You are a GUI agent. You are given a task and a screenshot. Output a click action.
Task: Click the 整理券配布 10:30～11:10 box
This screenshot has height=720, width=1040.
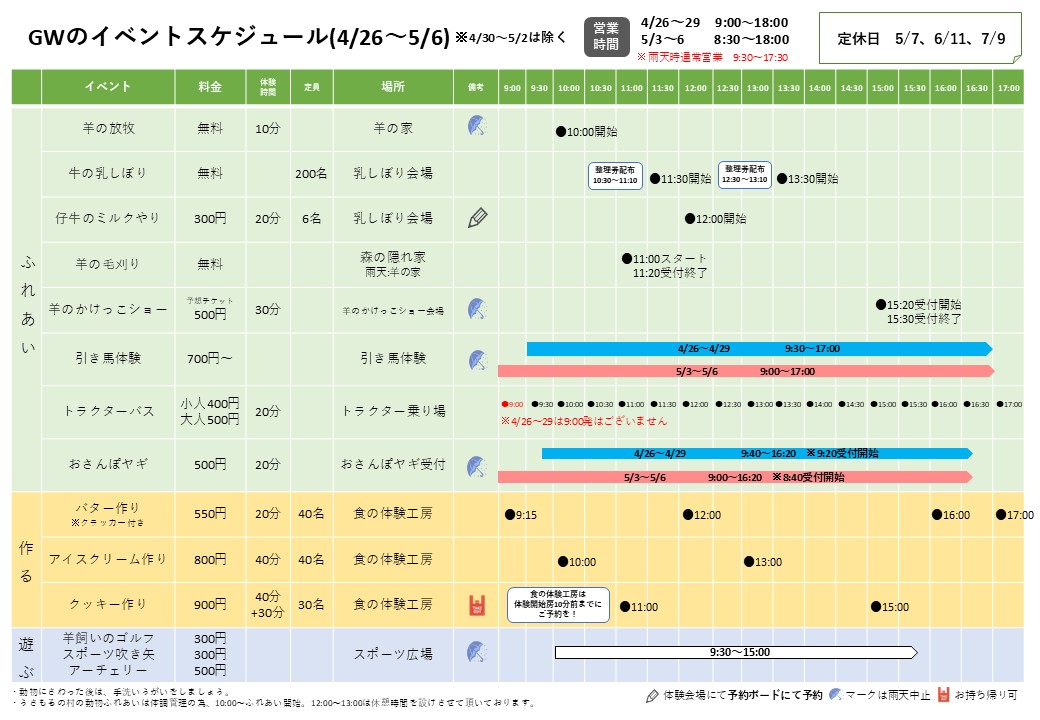click(x=615, y=176)
